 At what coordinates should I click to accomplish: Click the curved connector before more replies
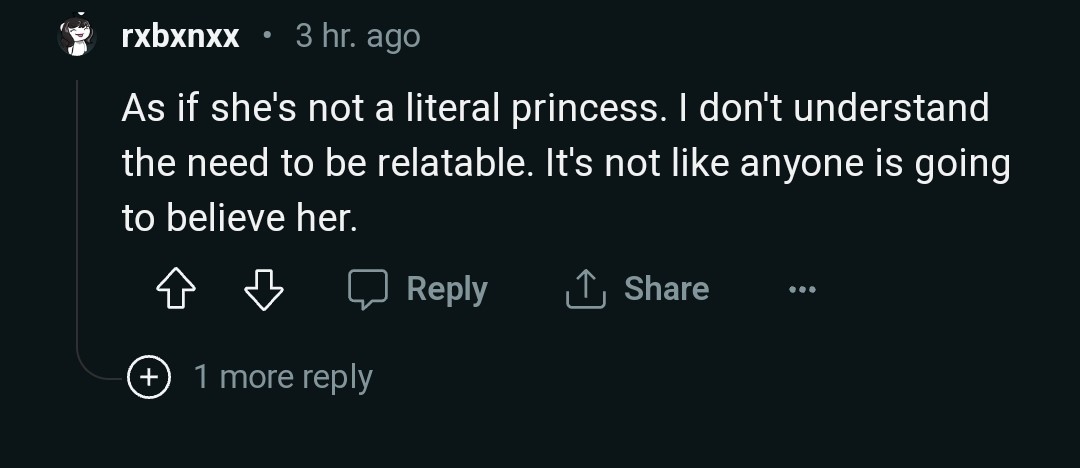coord(98,370)
